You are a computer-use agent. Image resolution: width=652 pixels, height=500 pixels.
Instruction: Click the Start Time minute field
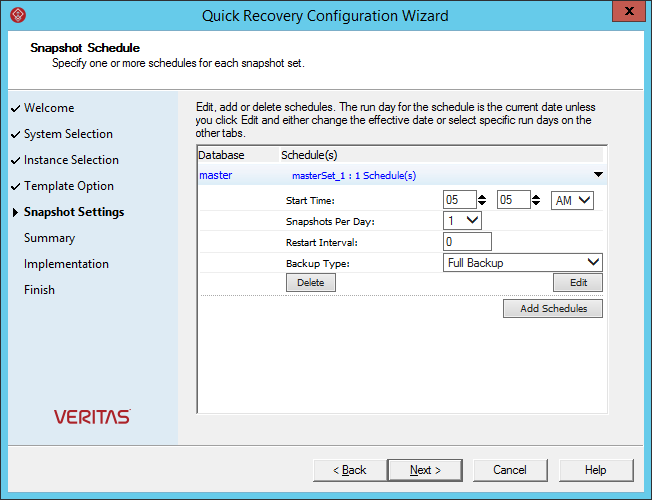[514, 200]
